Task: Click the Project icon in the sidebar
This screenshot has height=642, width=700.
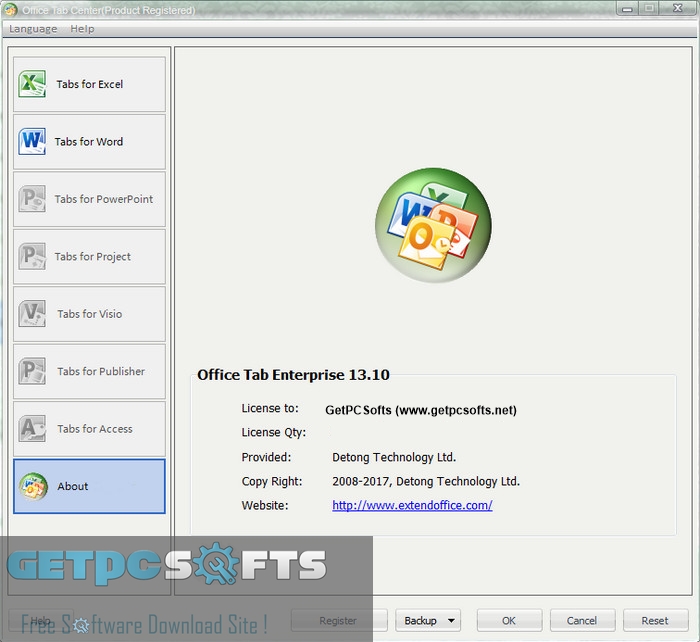Action: coord(32,256)
